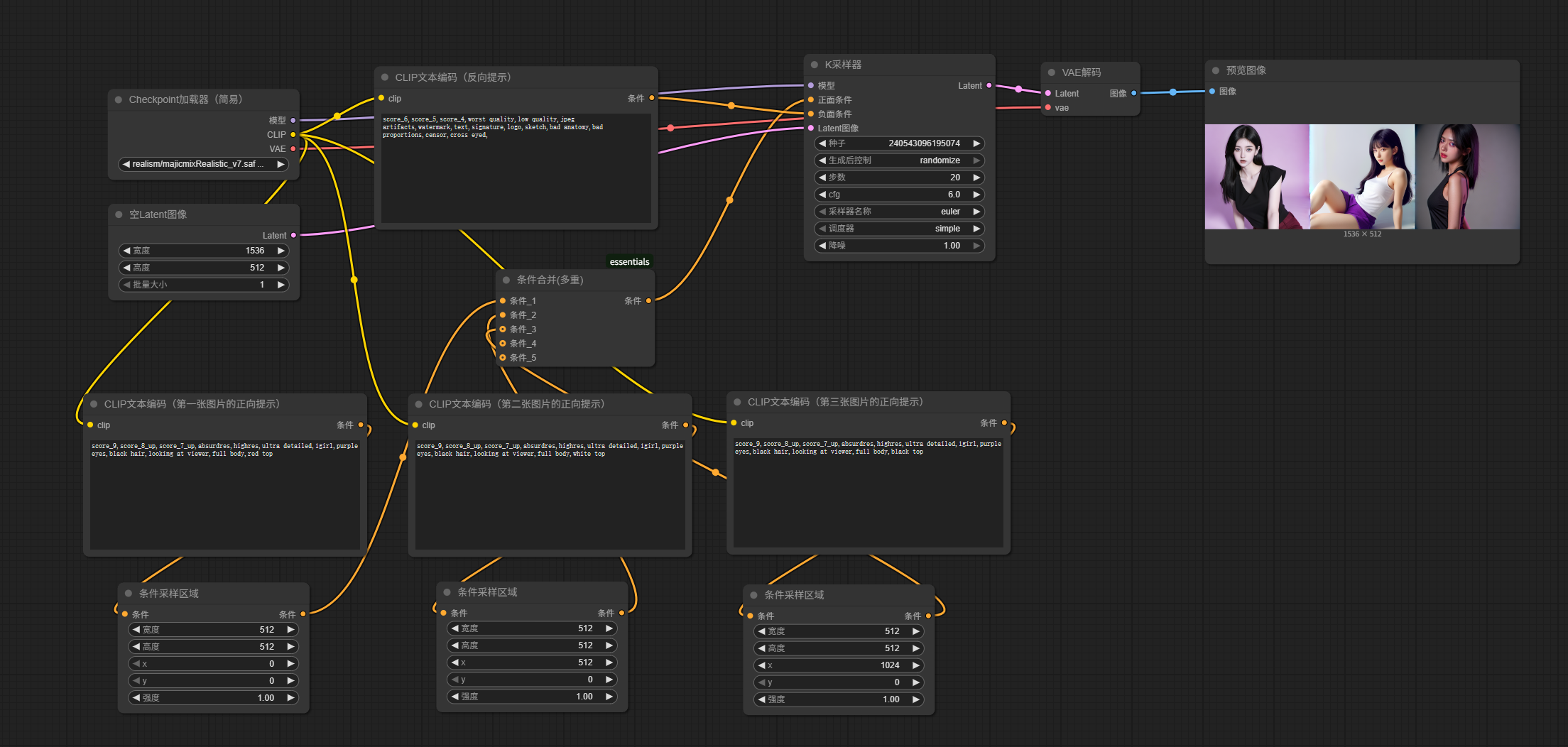The height and width of the screenshot is (747, 1568).
Task: Step 调度器 back with its left arrow
Action: pos(822,229)
